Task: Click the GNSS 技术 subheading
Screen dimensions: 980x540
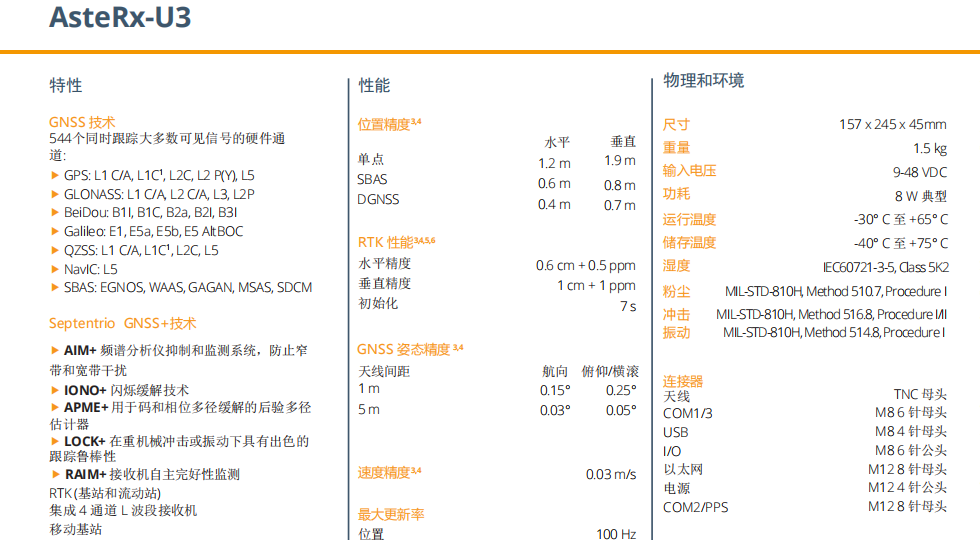Action: (x=82, y=122)
